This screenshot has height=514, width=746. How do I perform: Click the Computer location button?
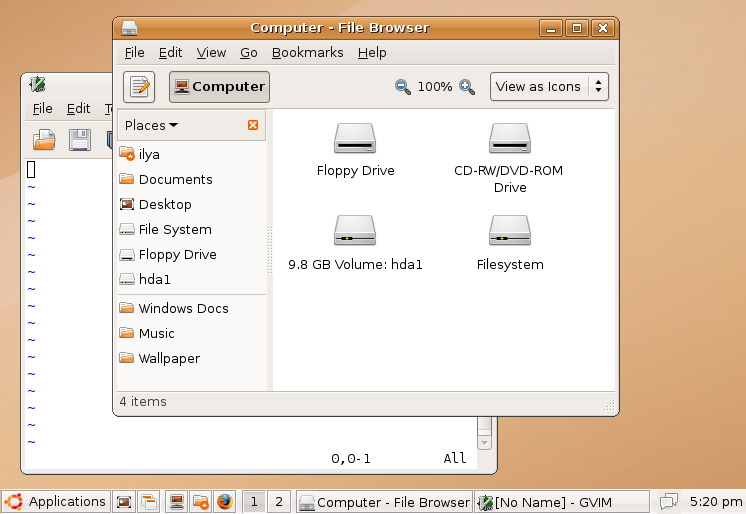(219, 87)
